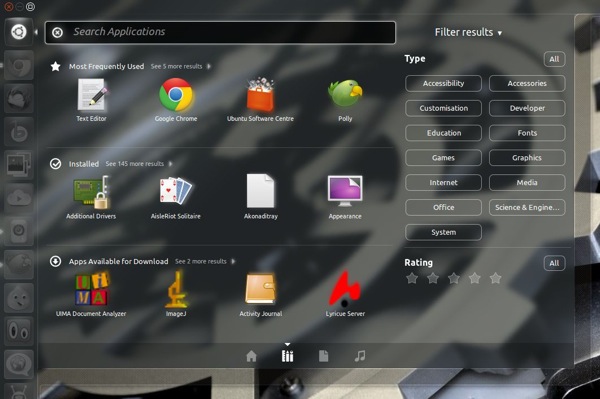The image size is (600, 399).
Task: Toggle Internet type filter
Action: point(443,182)
